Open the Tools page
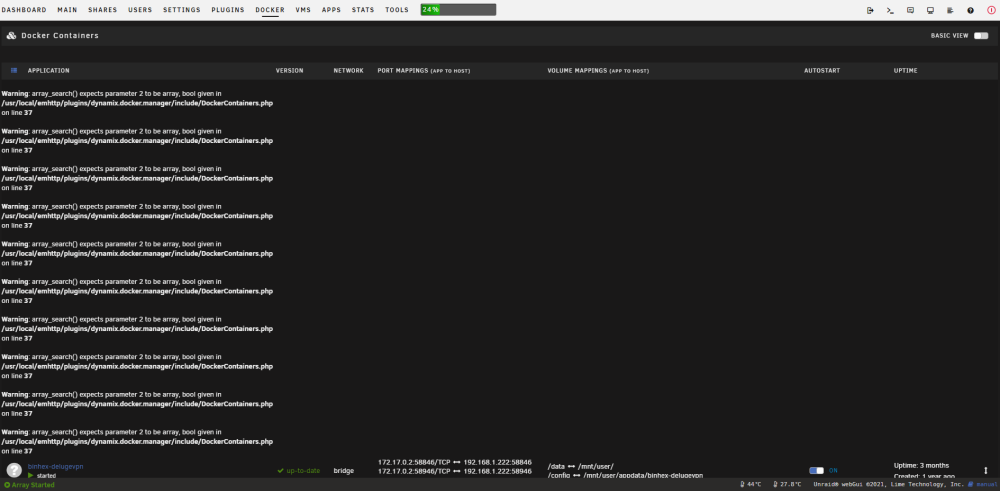 (x=397, y=10)
